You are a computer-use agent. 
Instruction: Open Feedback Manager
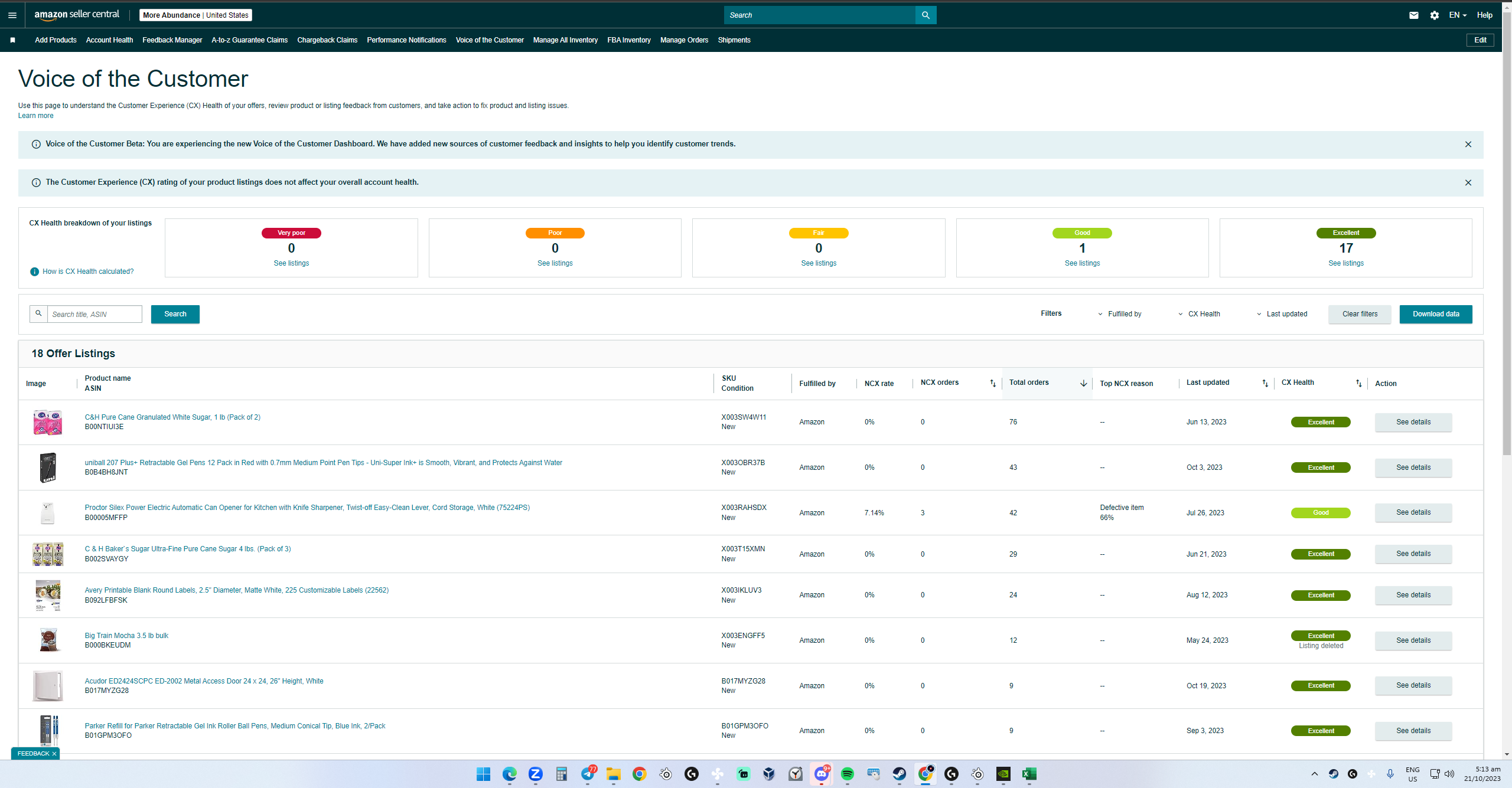tap(172, 40)
